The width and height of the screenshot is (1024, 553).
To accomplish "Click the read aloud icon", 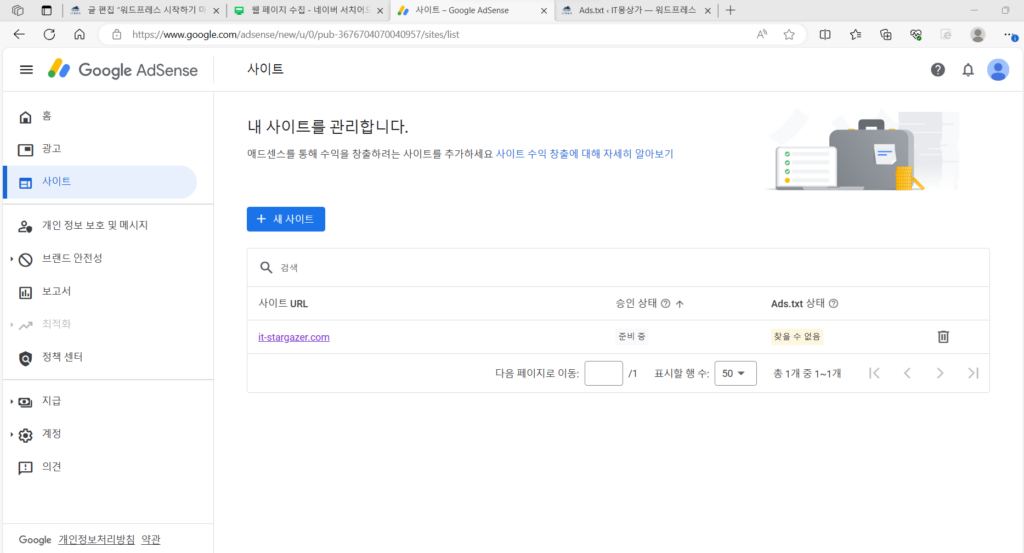I will tap(761, 35).
